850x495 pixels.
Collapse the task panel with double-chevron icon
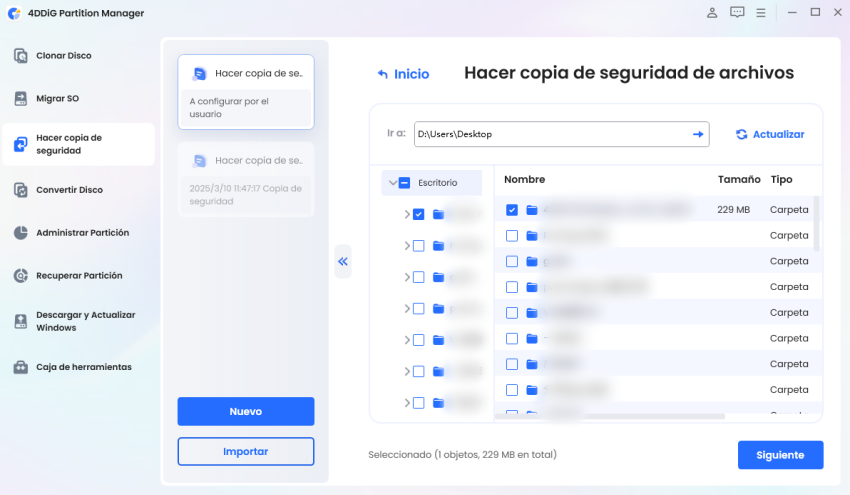343,261
